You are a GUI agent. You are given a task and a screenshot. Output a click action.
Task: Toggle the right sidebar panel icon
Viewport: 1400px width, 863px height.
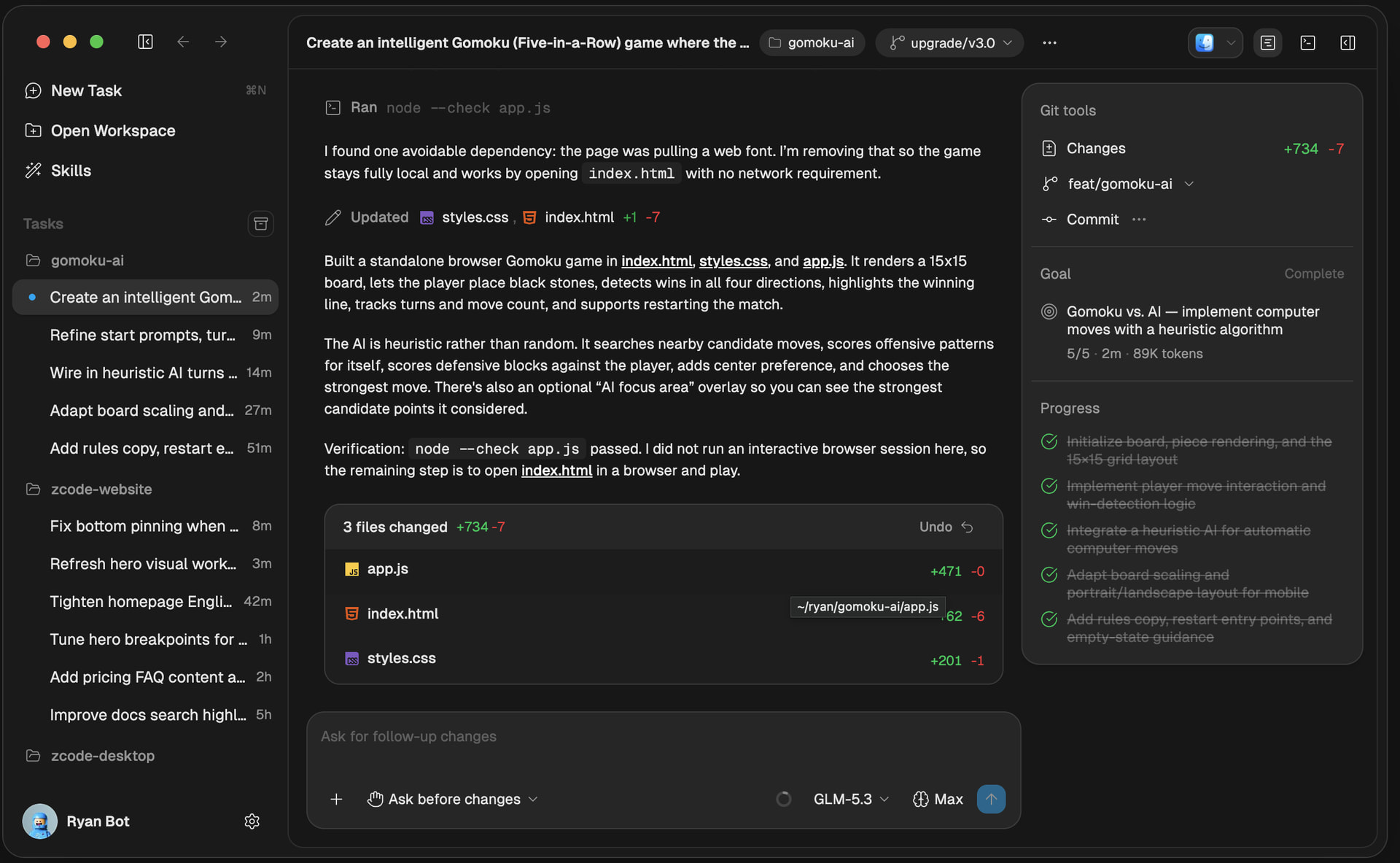point(1347,43)
